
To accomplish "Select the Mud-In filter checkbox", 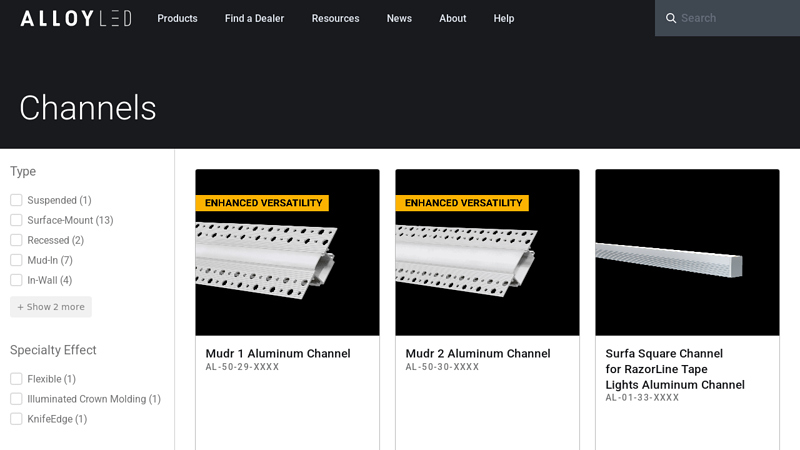I will 16,260.
